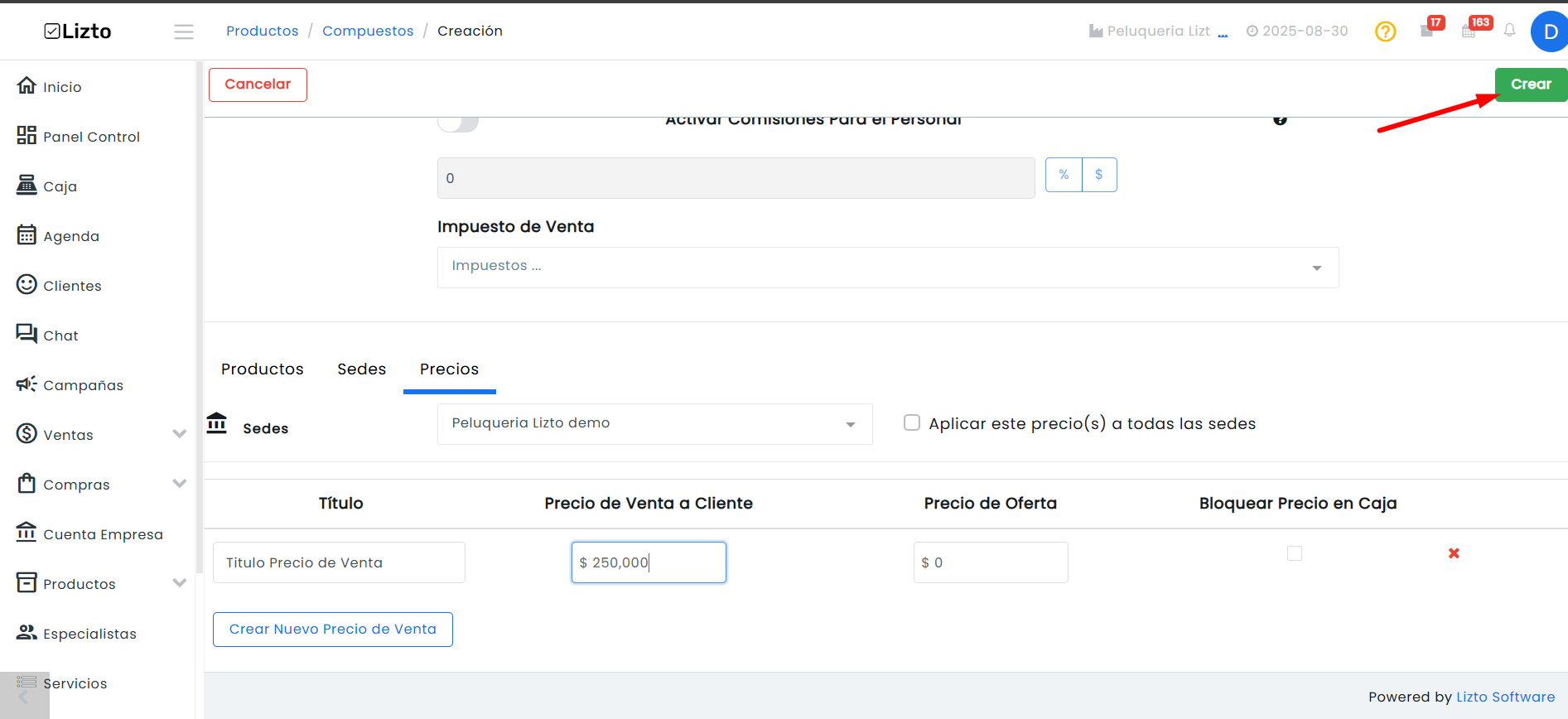Check Aplicar este precio(s) a todas las sedes
The image size is (1568, 719).
coord(912,423)
